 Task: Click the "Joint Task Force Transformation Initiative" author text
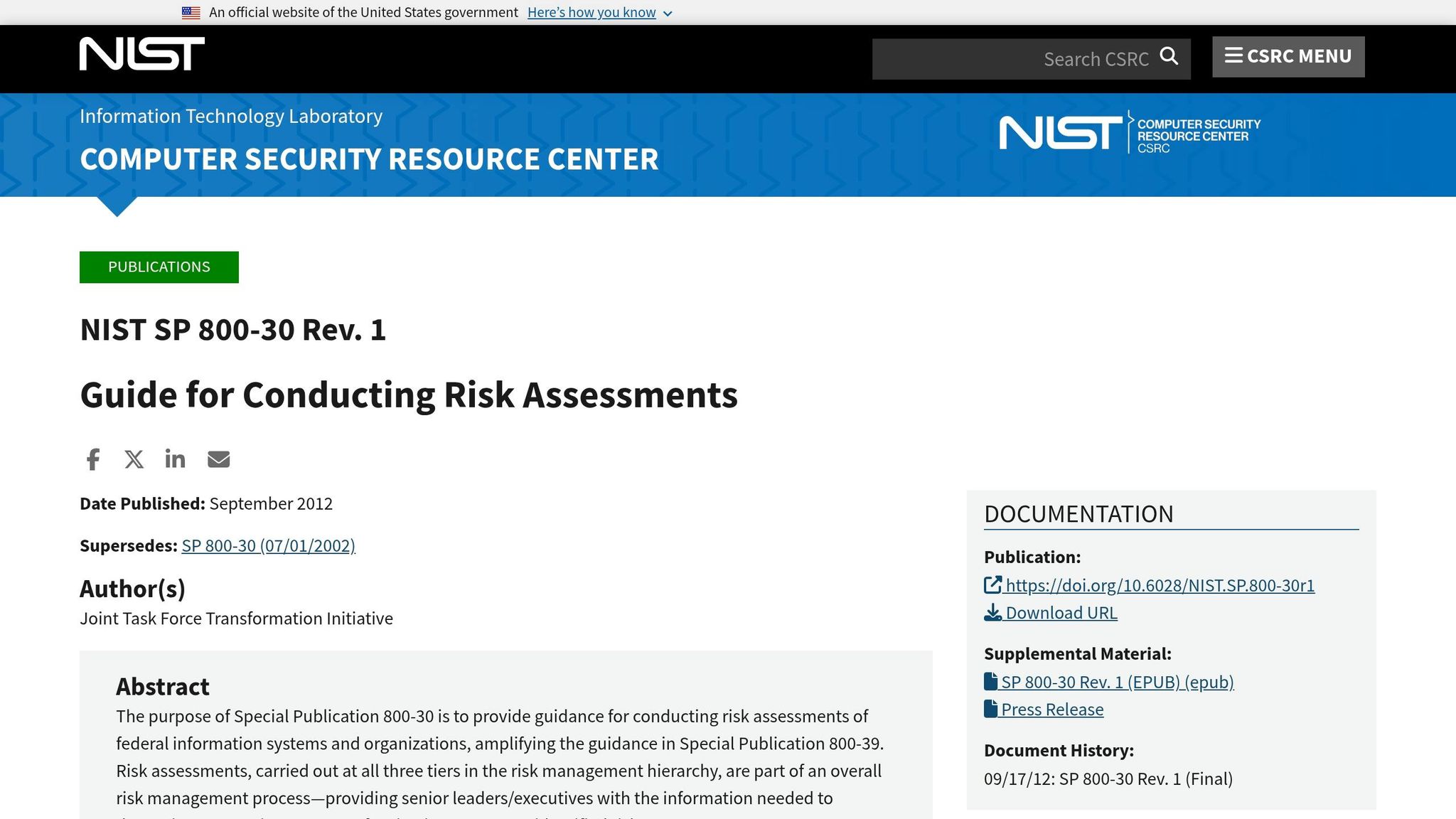point(236,619)
